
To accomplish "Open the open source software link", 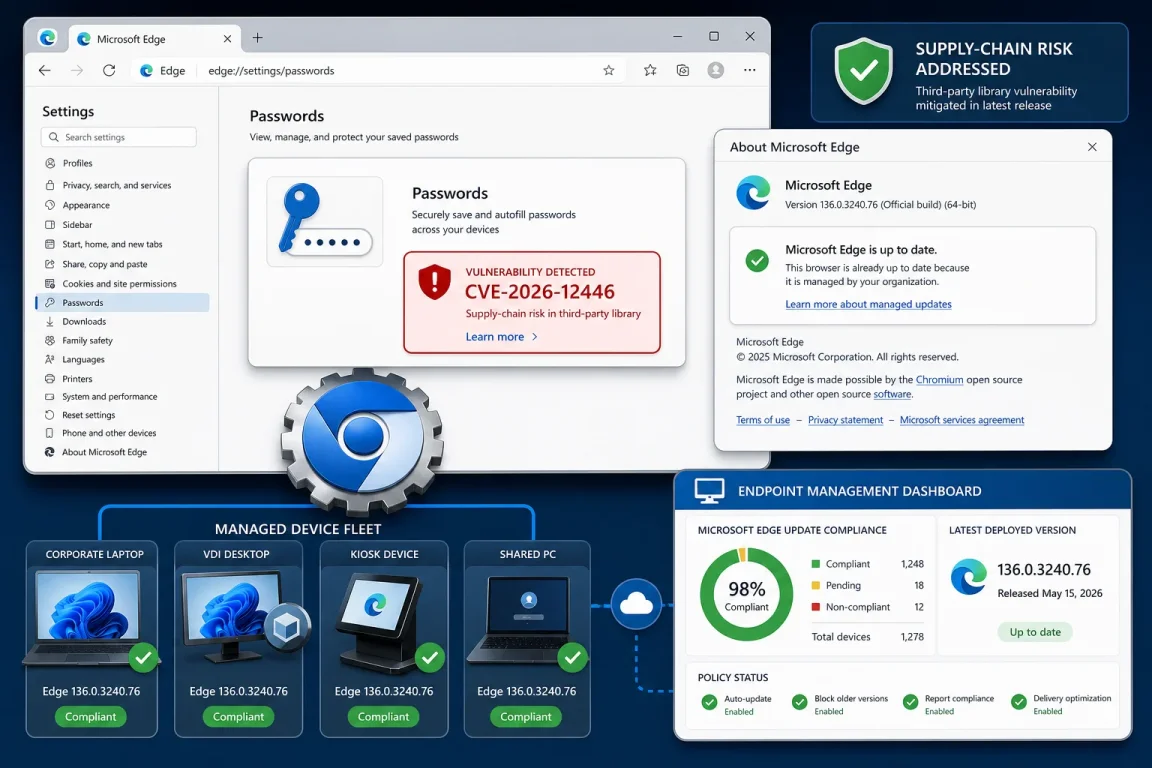I will pos(892,395).
